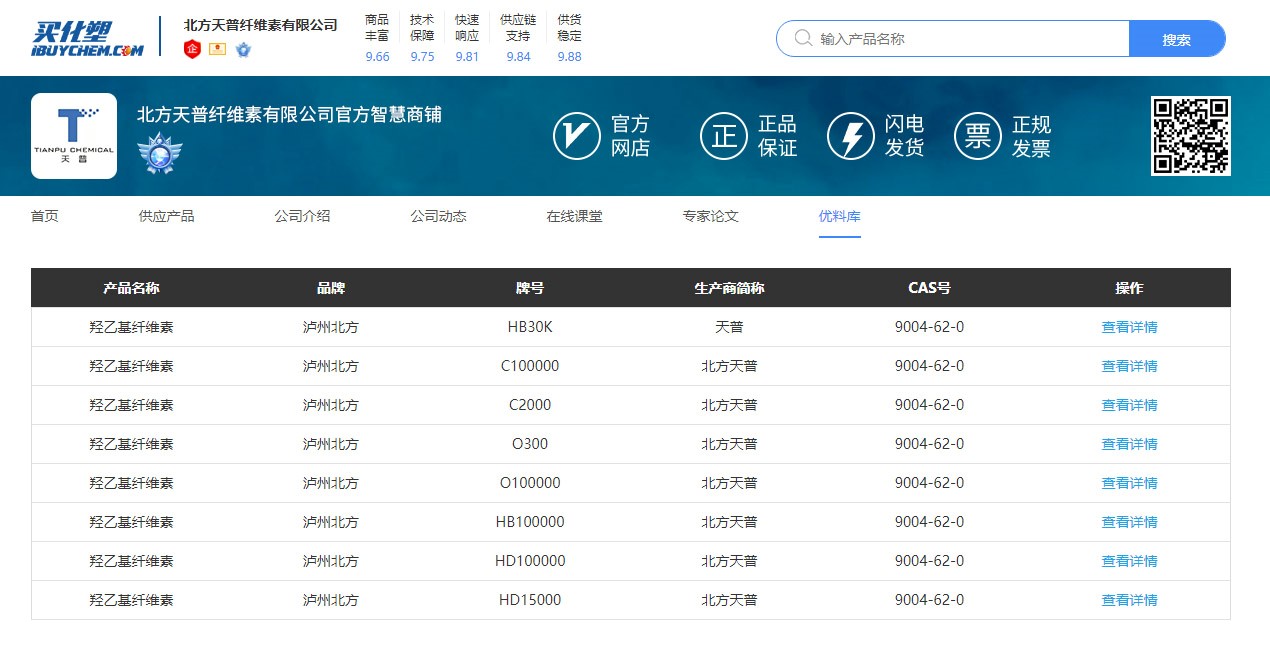This screenshot has height=647, width=1270.
Task: Click the orange license card badge
Action: (217, 48)
